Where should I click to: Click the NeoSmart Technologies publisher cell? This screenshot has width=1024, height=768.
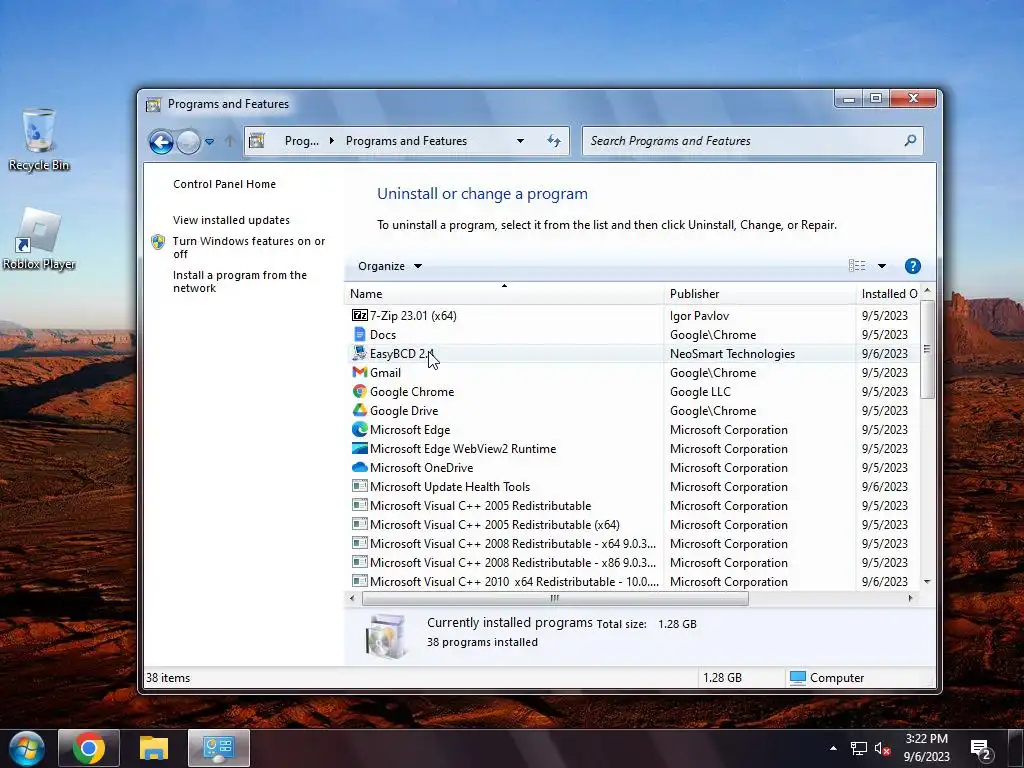[732, 353]
